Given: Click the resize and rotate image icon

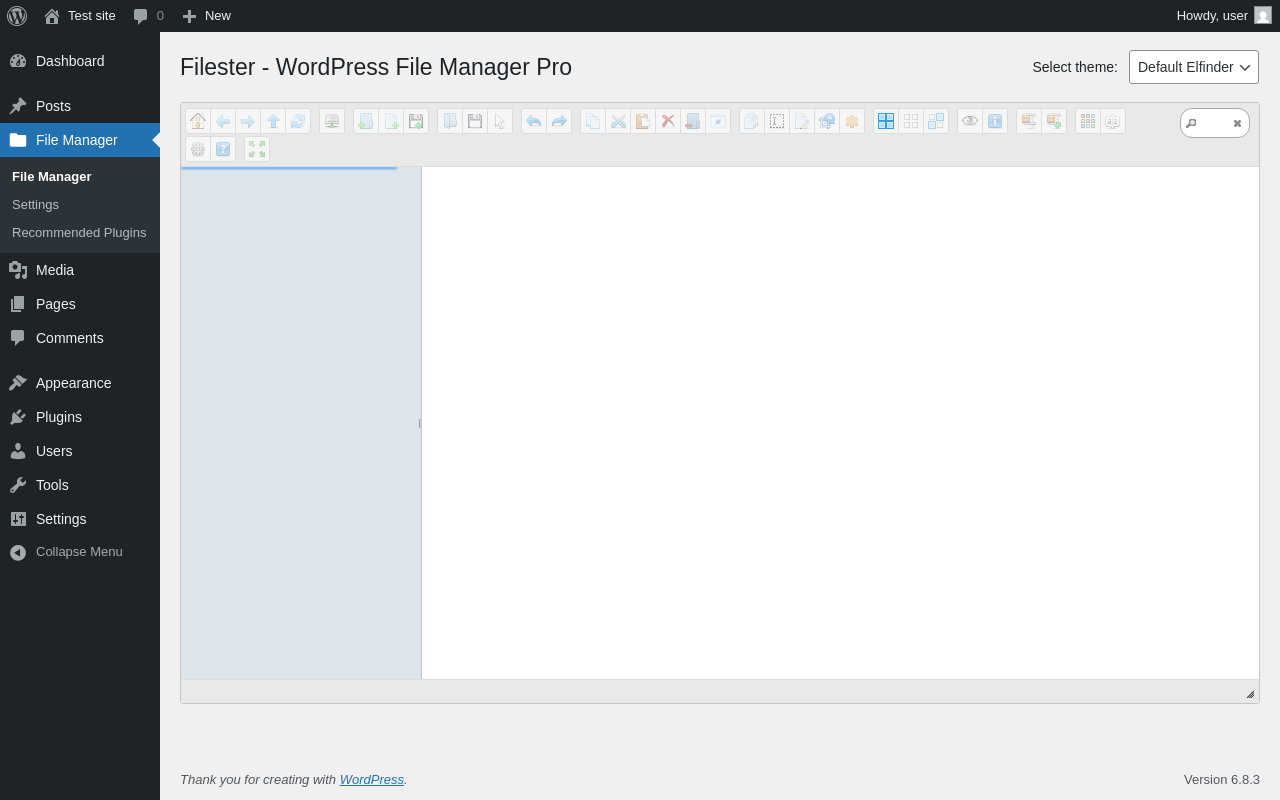Looking at the screenshot, I should [x=827, y=121].
